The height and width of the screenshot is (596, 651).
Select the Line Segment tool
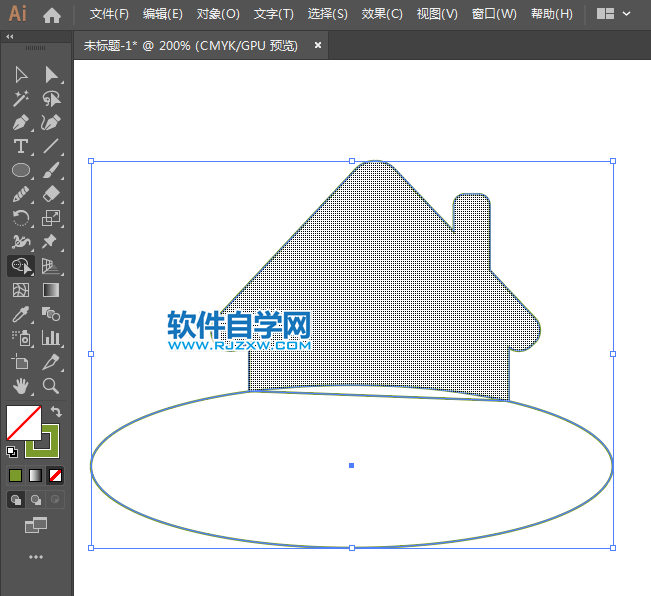[x=51, y=147]
